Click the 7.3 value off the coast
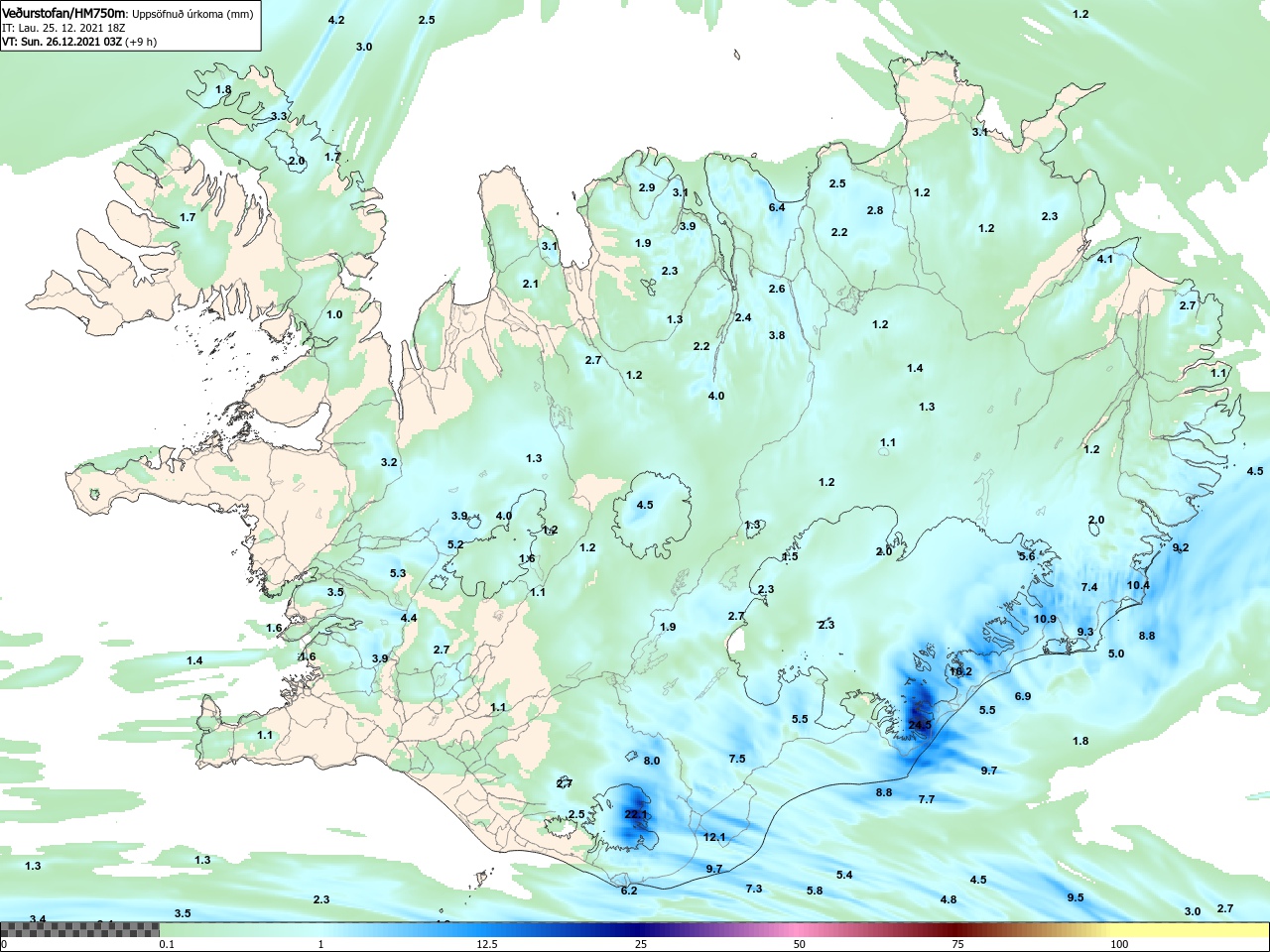This screenshot has width=1270, height=952. coord(754,889)
